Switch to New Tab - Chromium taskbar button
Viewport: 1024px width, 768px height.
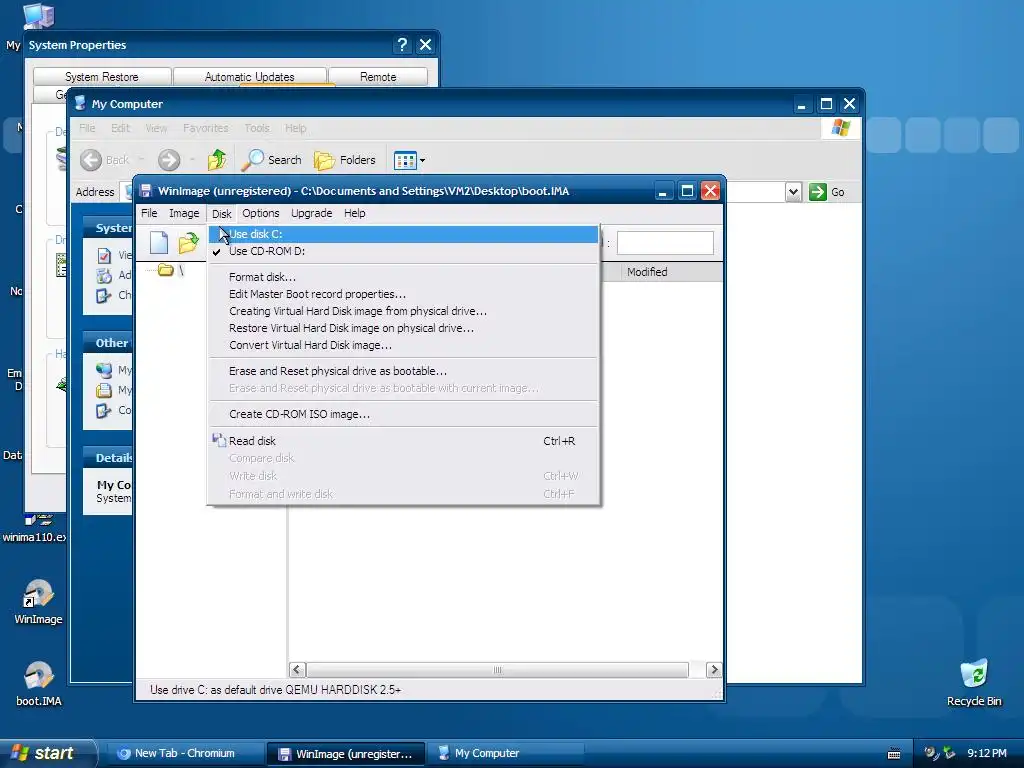(184, 753)
